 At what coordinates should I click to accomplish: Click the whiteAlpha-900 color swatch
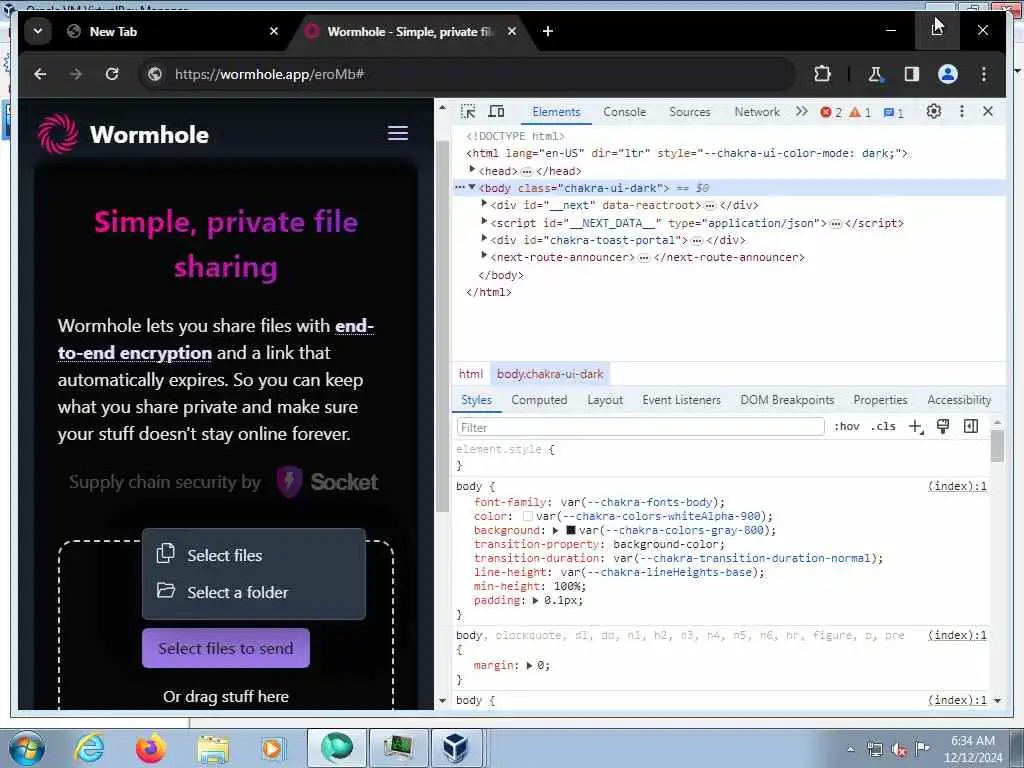tap(528, 517)
